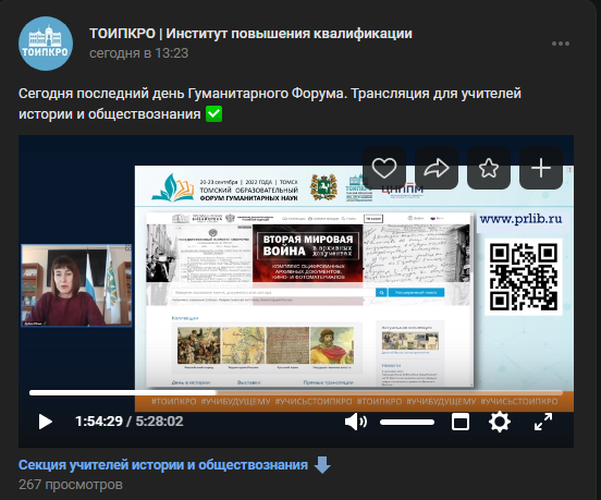601x500 pixels.
Task: Add video to bookmarks star icon
Action: [489, 168]
